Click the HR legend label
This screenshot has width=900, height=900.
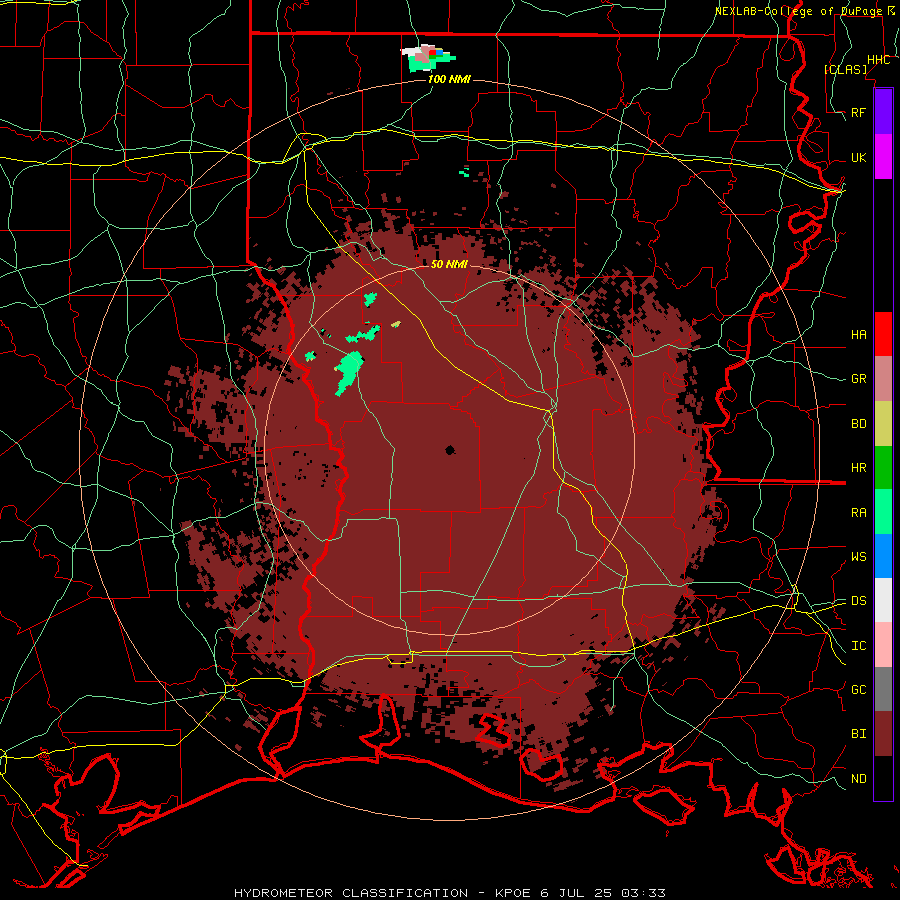coord(859,468)
